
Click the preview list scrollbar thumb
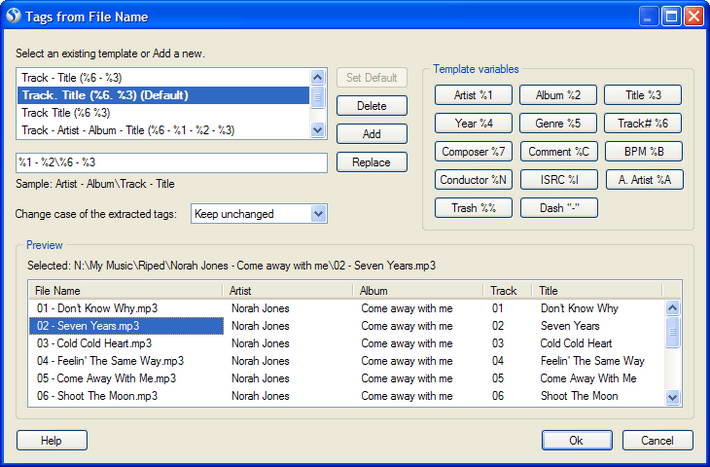pyautogui.click(x=673, y=332)
